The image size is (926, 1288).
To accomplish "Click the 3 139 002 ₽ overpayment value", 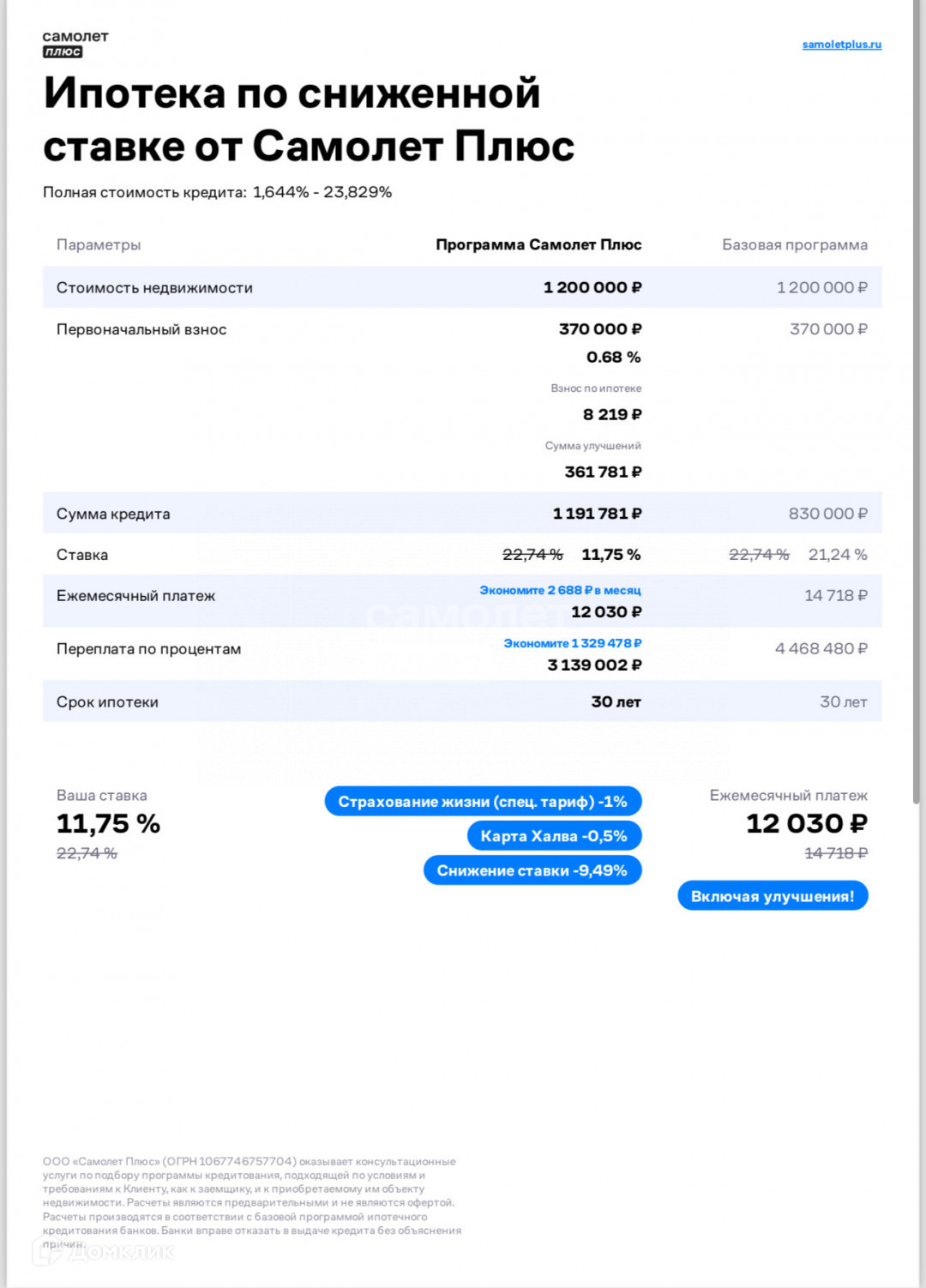I will (594, 665).
